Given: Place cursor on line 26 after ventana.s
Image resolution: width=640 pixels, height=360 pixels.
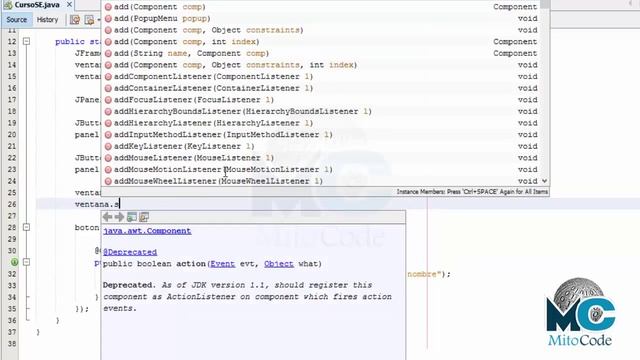Looking at the screenshot, I should (x=120, y=204).
